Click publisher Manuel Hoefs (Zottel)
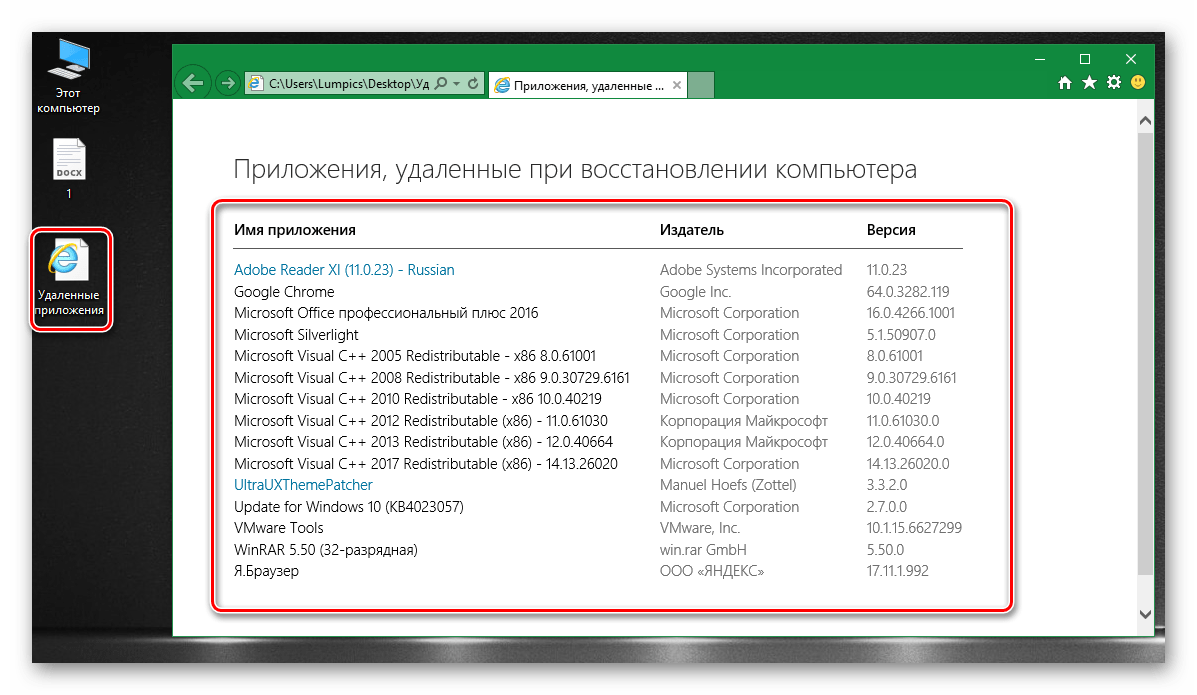 pos(728,485)
